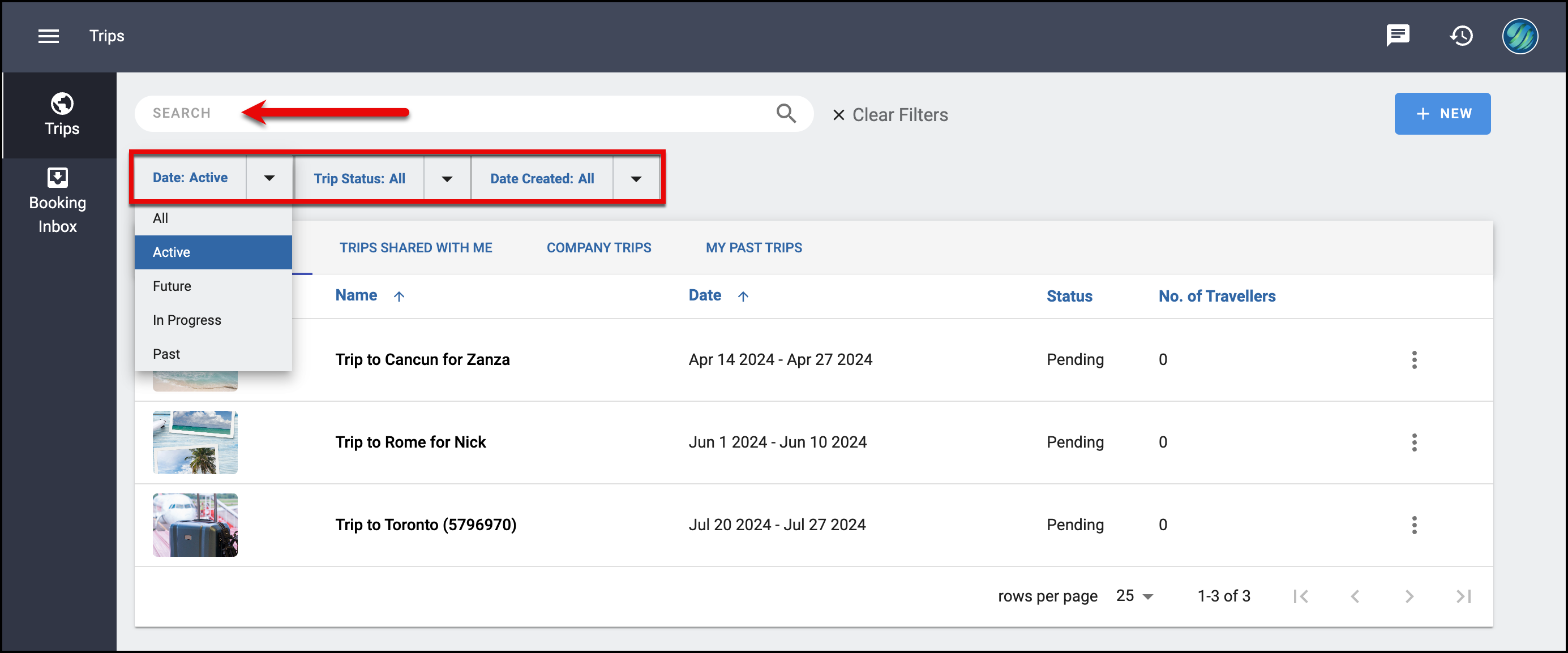Click Pending status of Rome trip

(1075, 443)
